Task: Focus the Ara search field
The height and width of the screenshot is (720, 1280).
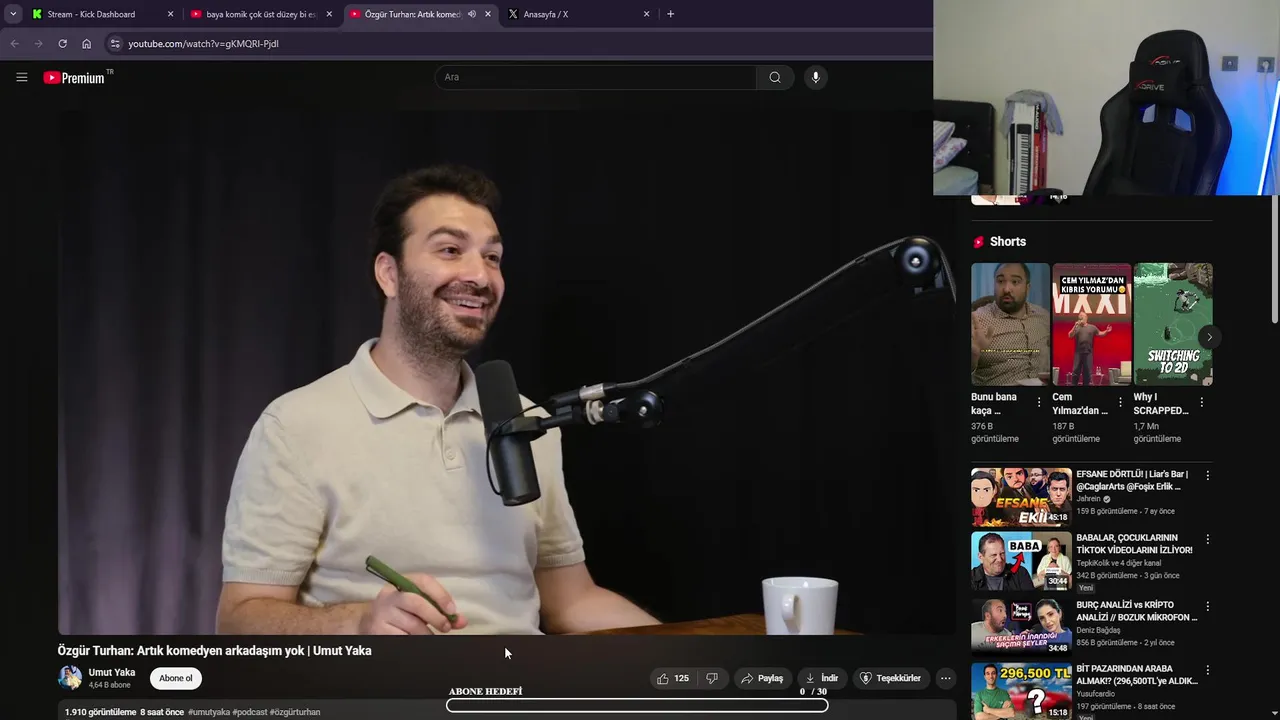Action: click(596, 77)
